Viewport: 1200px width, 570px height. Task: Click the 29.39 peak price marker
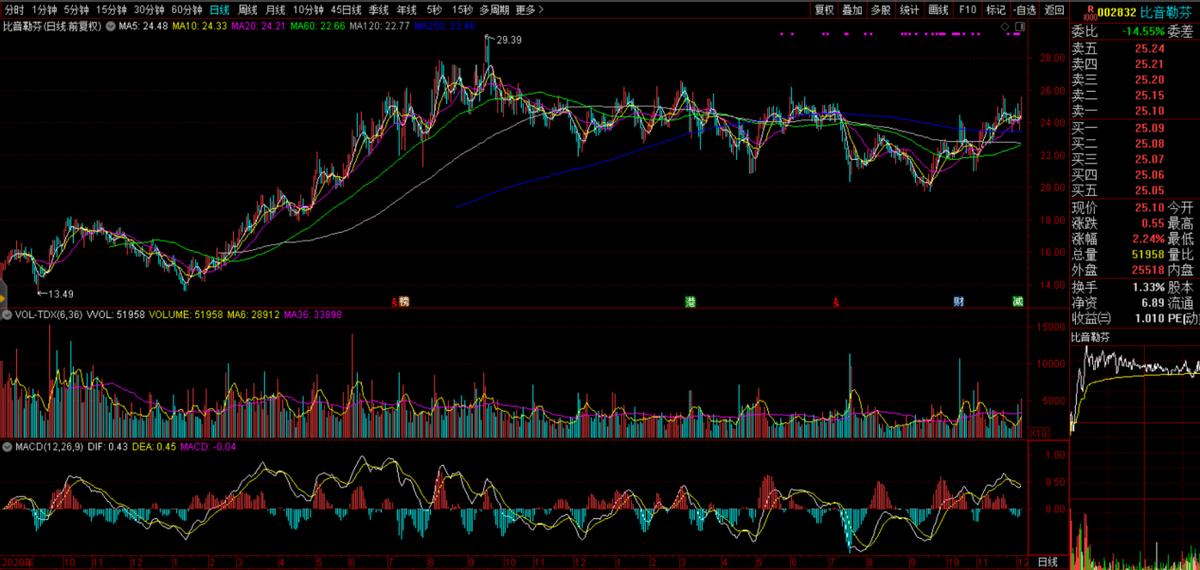click(508, 38)
